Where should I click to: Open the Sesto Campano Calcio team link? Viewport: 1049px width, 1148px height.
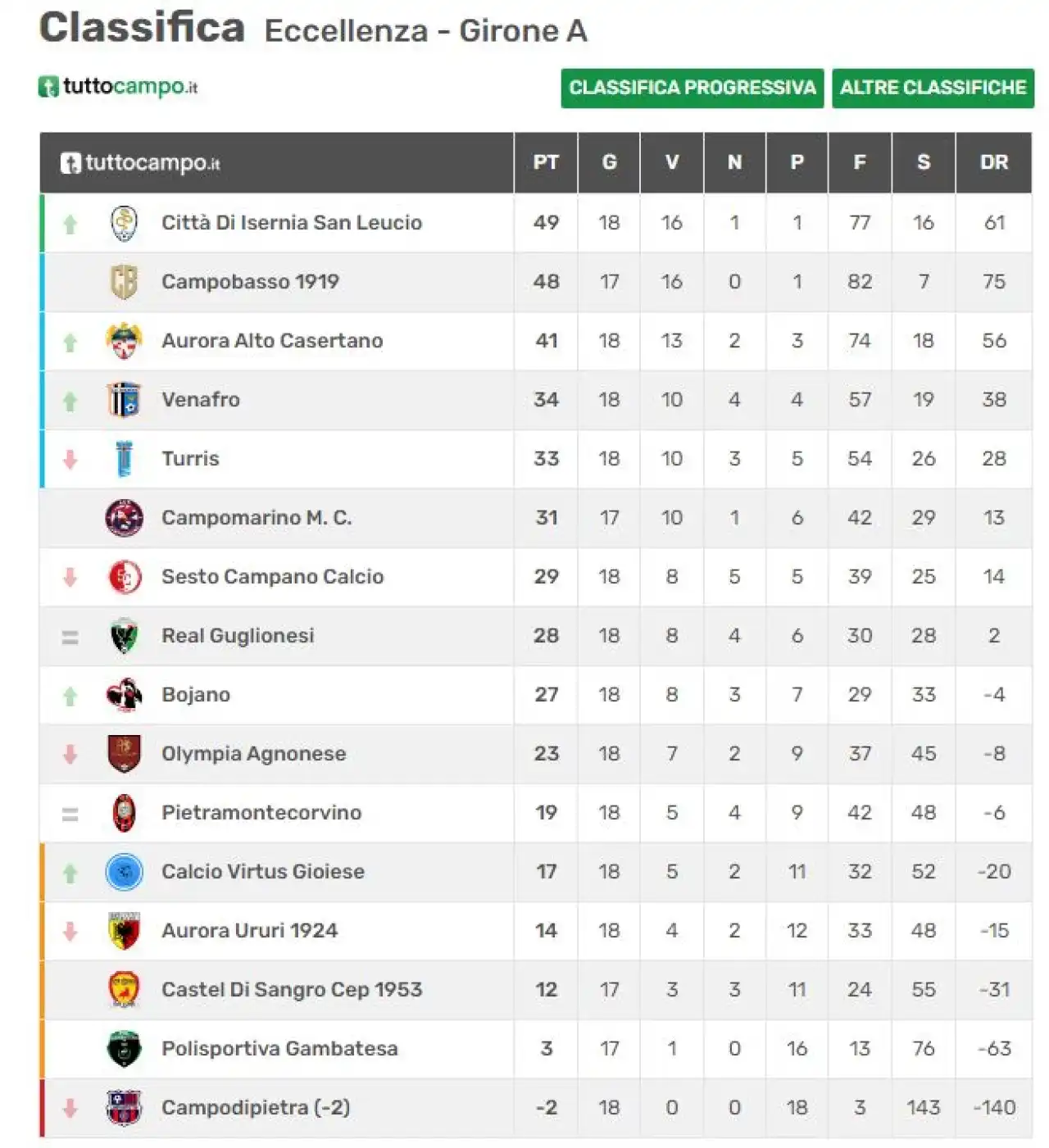pos(272,577)
